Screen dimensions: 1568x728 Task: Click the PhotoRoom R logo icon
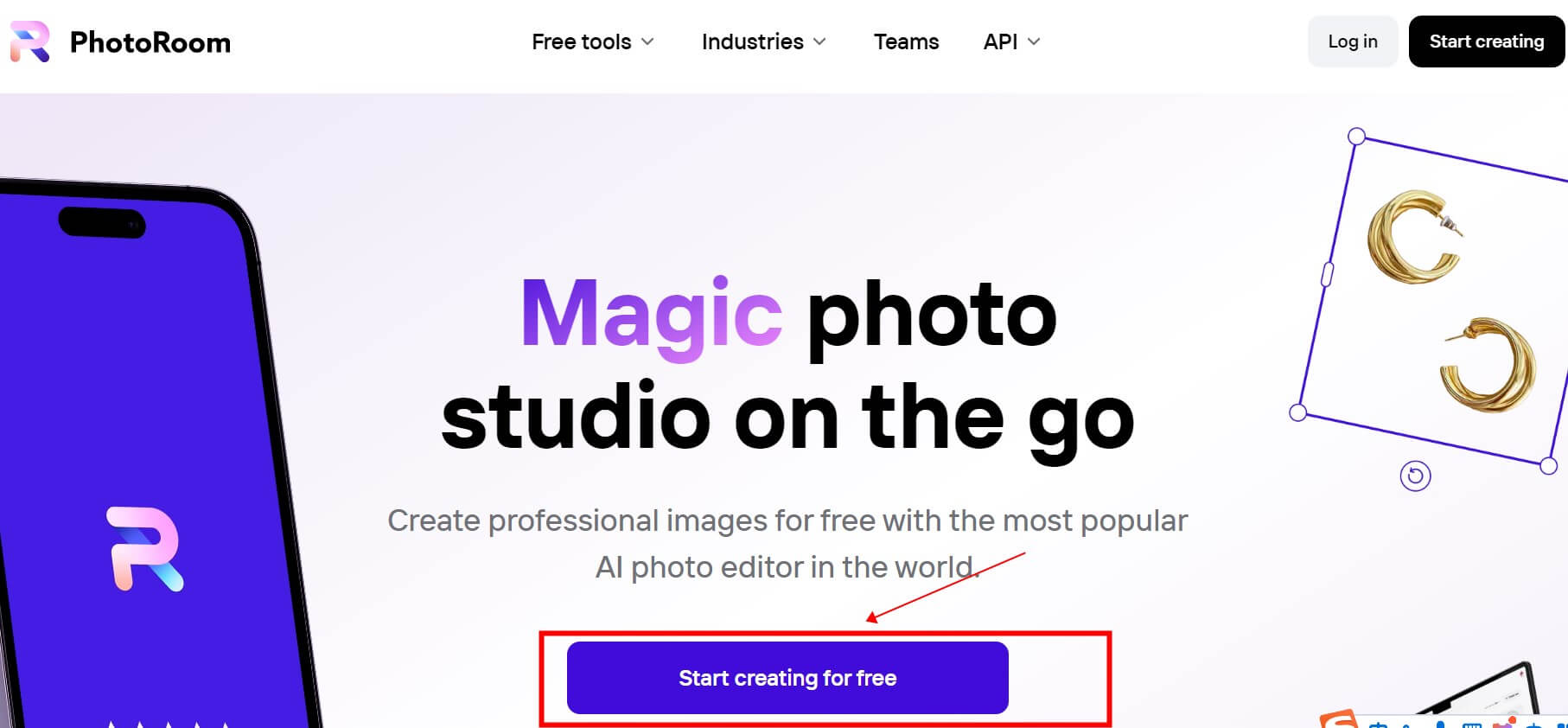[29, 42]
